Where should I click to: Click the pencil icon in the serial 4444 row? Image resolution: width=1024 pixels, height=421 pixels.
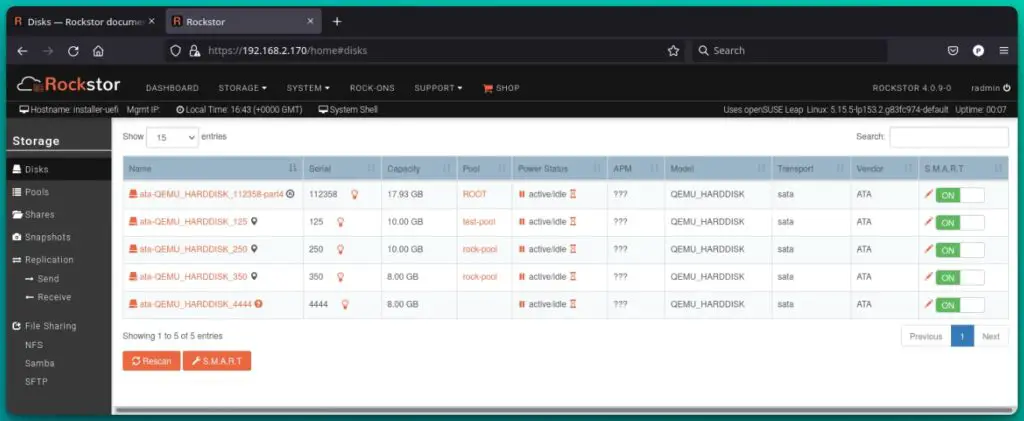928,304
